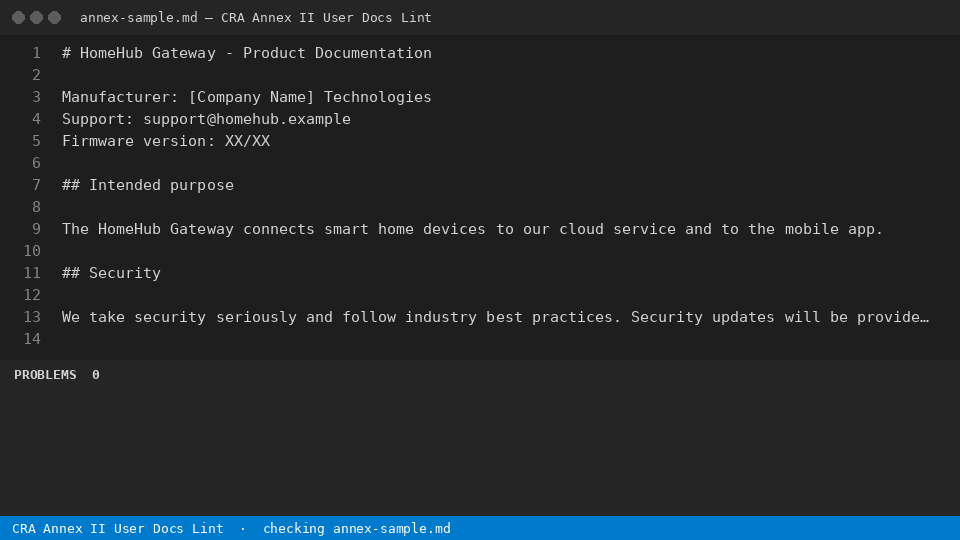Select line number 2 in the gutter
This screenshot has width=960, height=540.
(36, 75)
